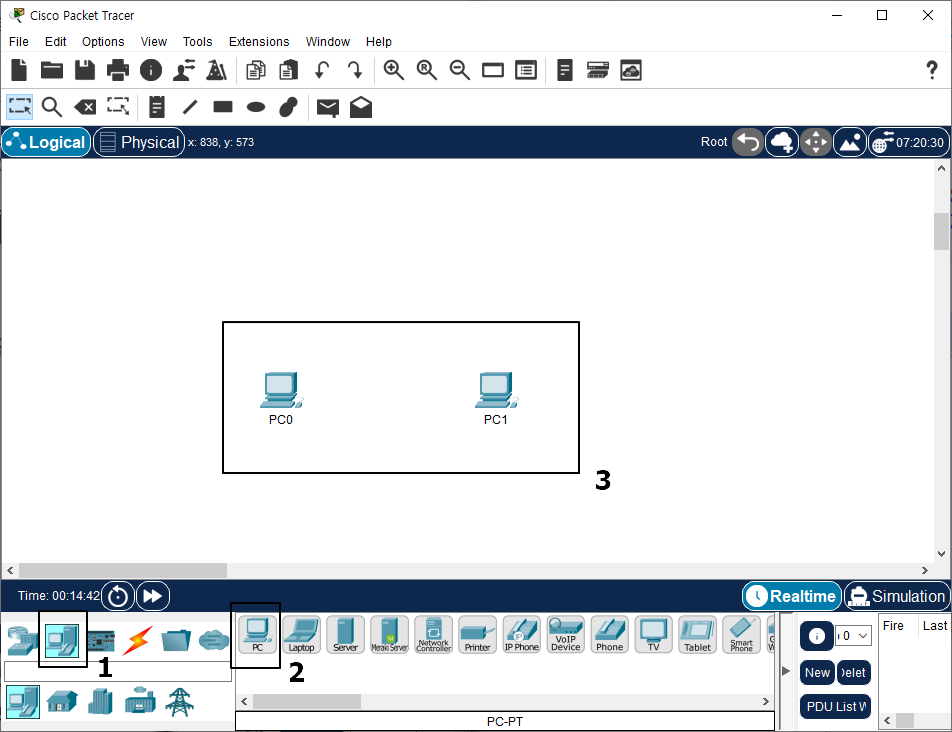Open a file with folder icon
The width and height of the screenshot is (952, 732).
tap(52, 70)
